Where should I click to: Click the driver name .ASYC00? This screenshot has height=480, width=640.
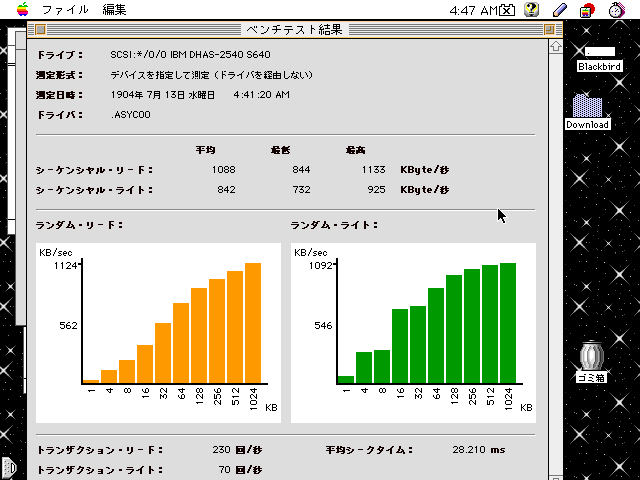[131, 115]
